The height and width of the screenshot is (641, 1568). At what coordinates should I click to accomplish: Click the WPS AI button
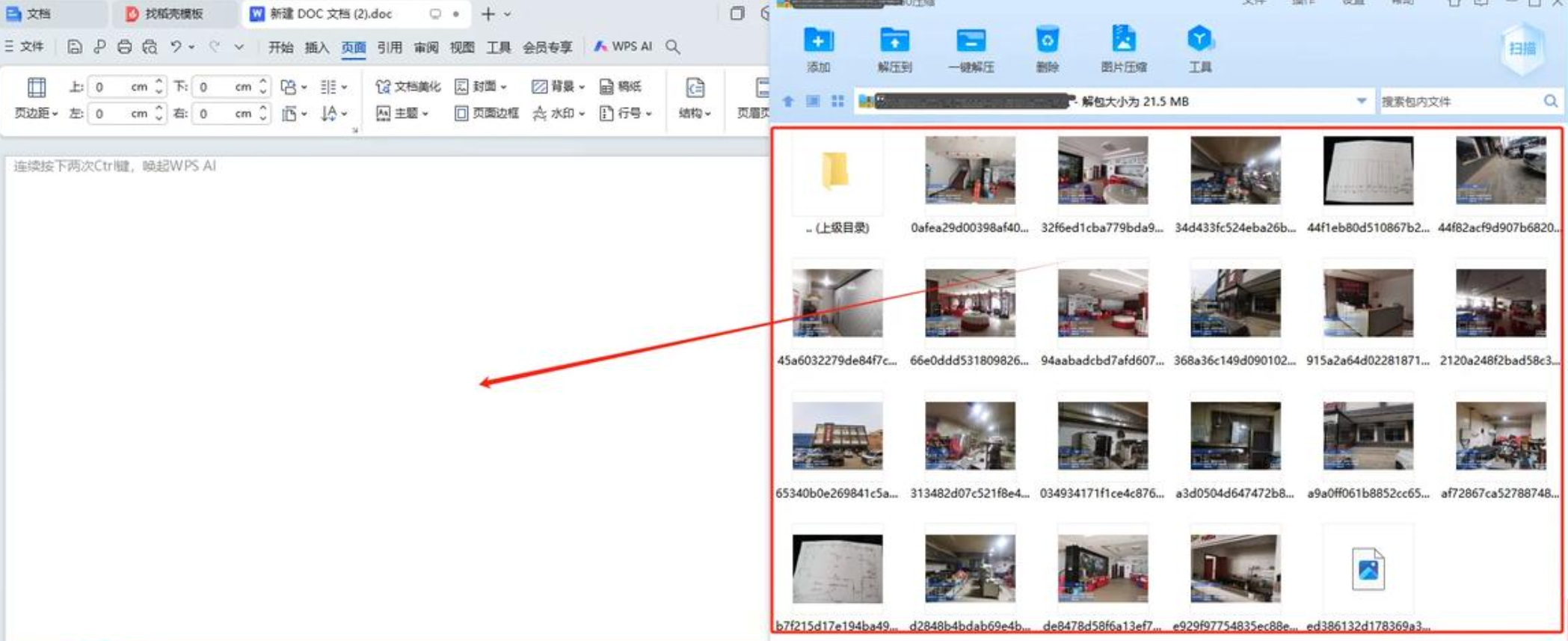(x=623, y=46)
